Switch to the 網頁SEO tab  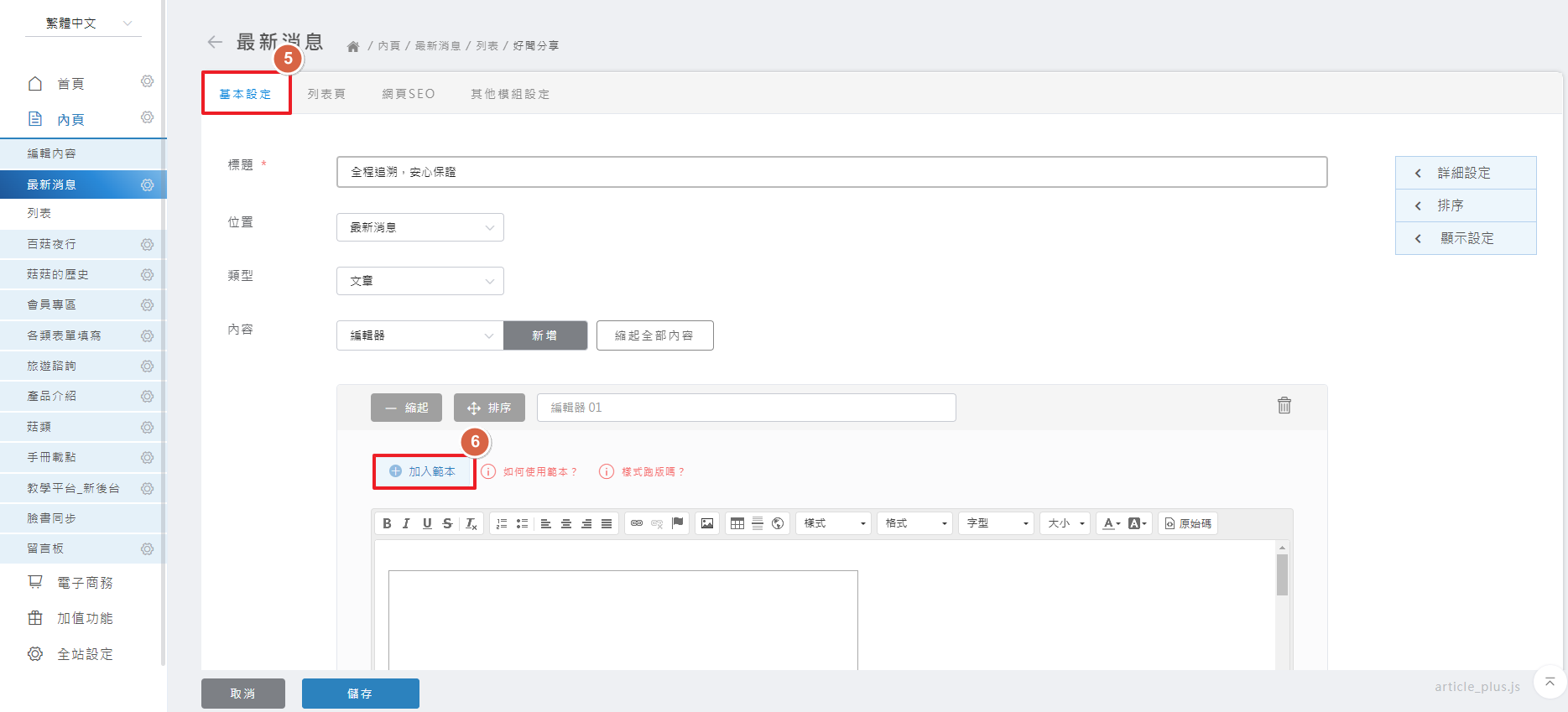pyautogui.click(x=409, y=94)
